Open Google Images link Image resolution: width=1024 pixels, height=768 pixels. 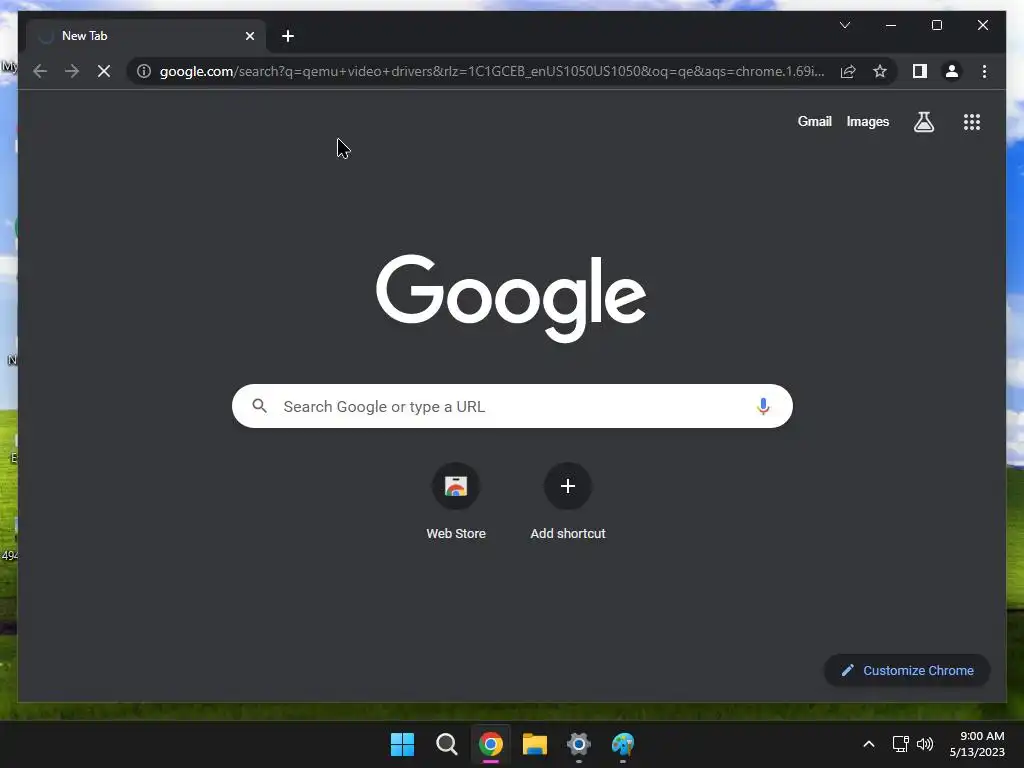coord(867,121)
